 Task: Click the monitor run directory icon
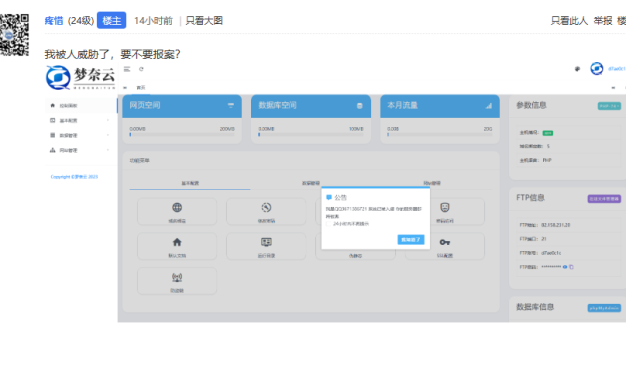(x=266, y=242)
